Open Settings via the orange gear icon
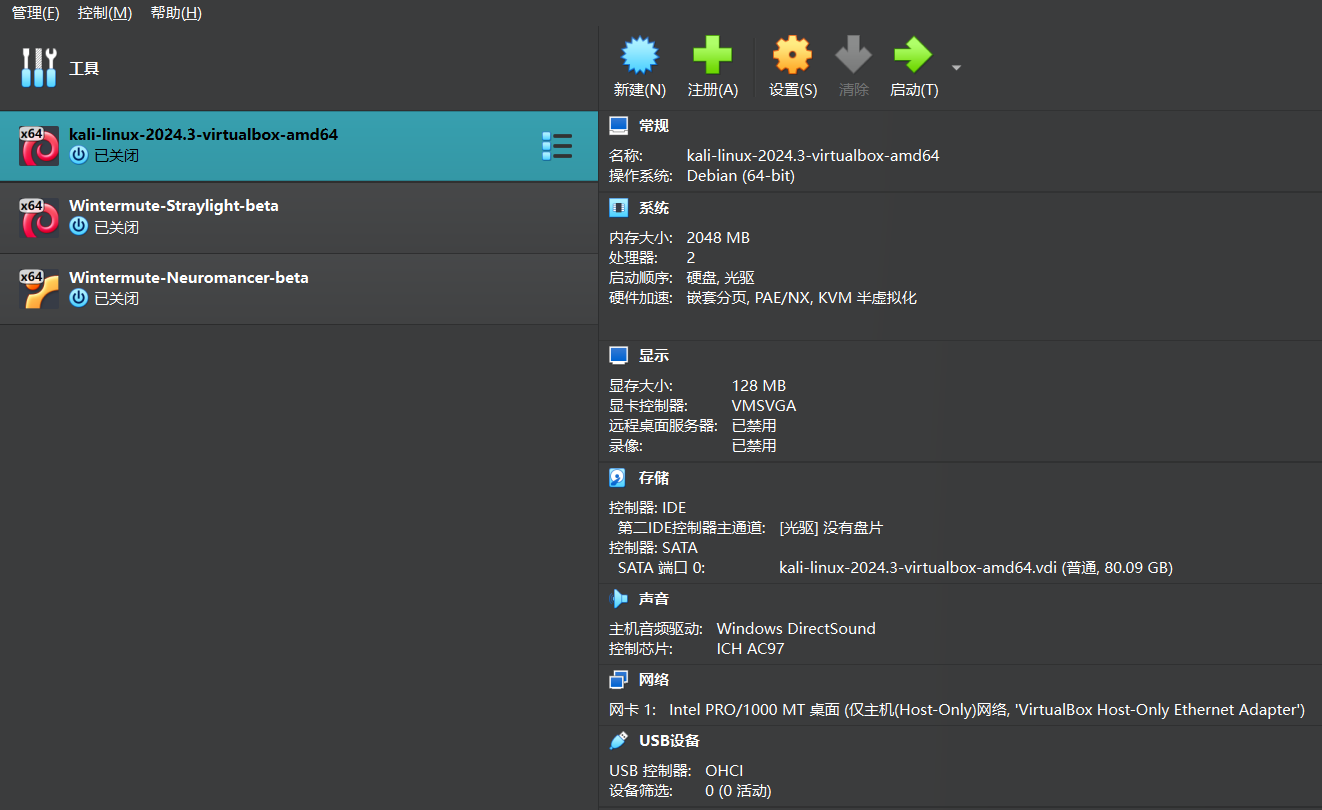The height and width of the screenshot is (810, 1322). coord(792,56)
